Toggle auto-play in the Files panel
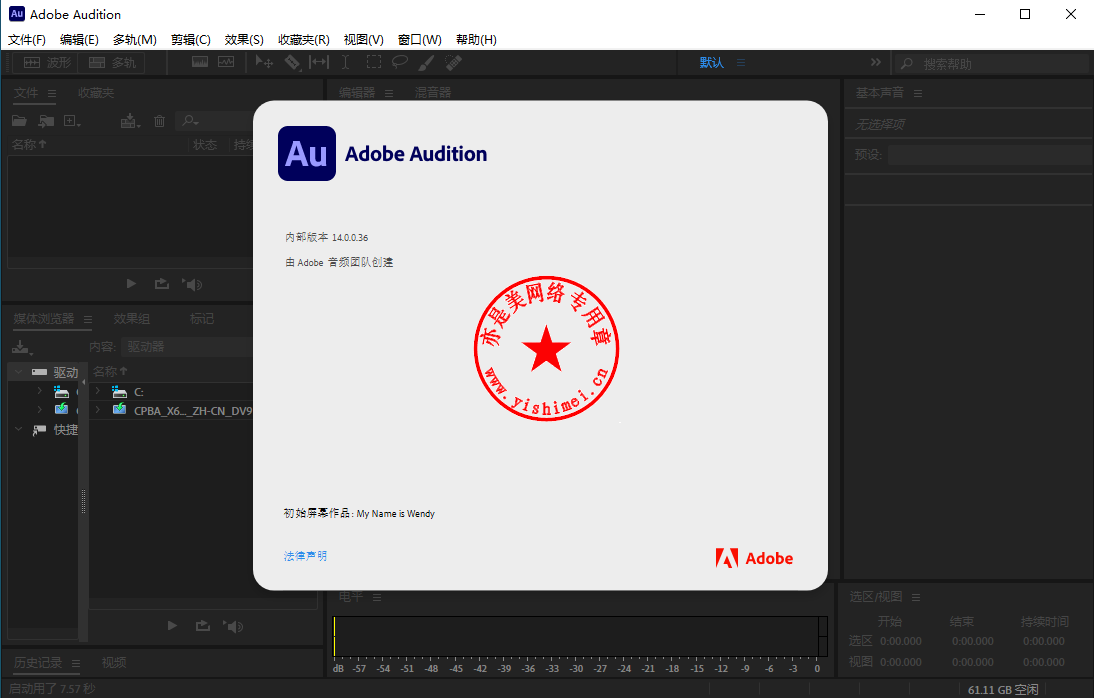 [x=193, y=284]
